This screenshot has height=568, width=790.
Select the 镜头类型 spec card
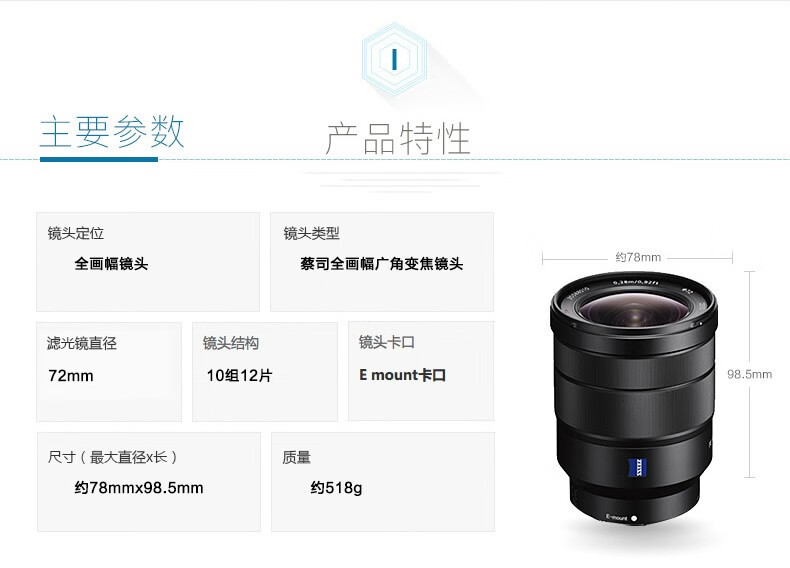pyautogui.click(x=382, y=262)
